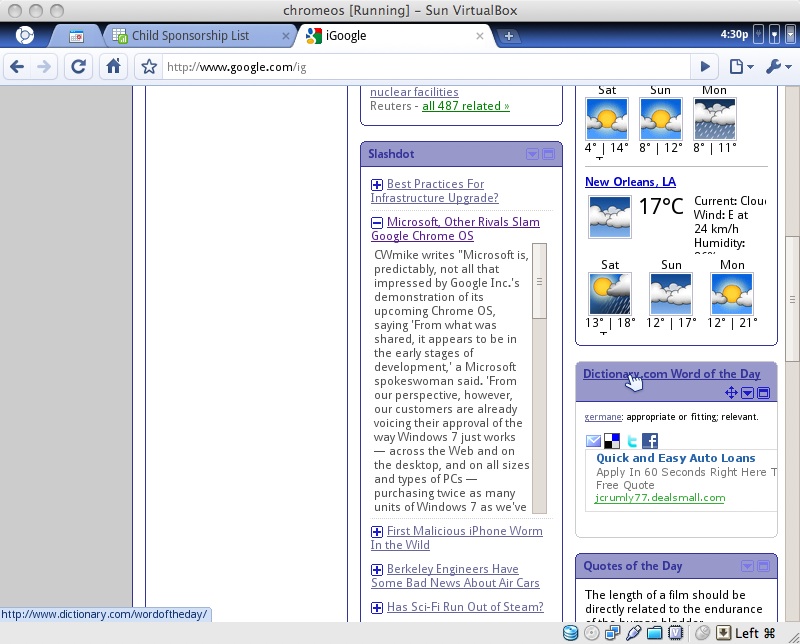Viewport: 800px width, 644px height.
Task: Click VirtualBox shared folders status icon
Action: (x=655, y=633)
